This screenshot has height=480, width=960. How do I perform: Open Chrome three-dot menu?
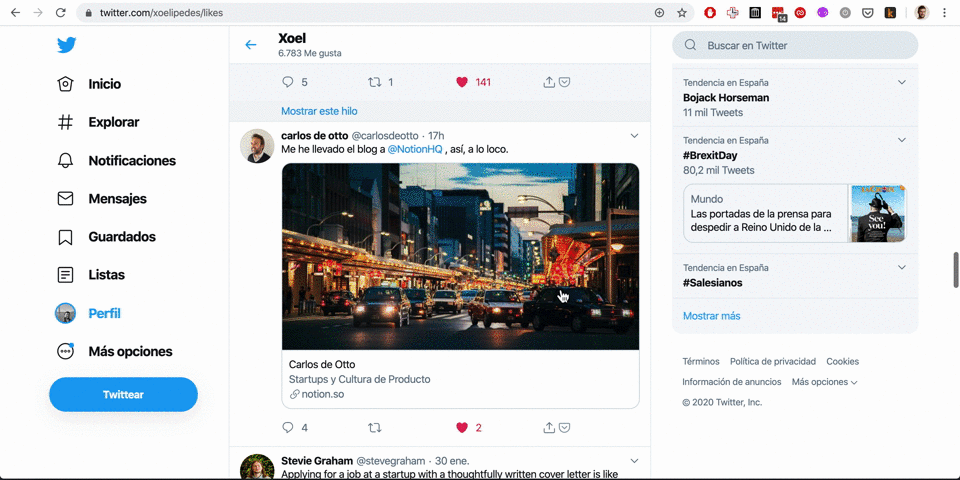[x=945, y=12]
